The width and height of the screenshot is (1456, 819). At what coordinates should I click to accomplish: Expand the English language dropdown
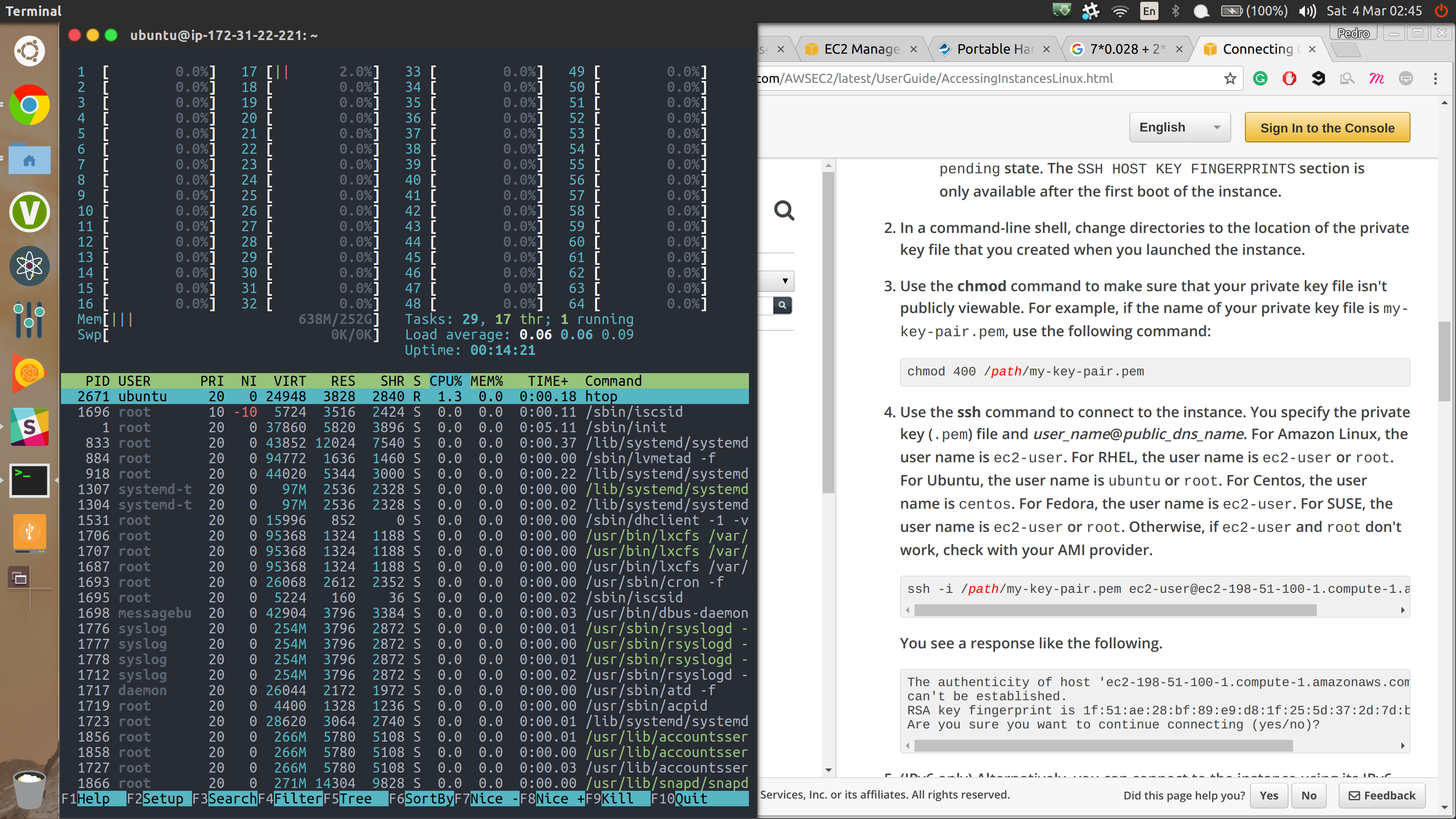click(1180, 128)
